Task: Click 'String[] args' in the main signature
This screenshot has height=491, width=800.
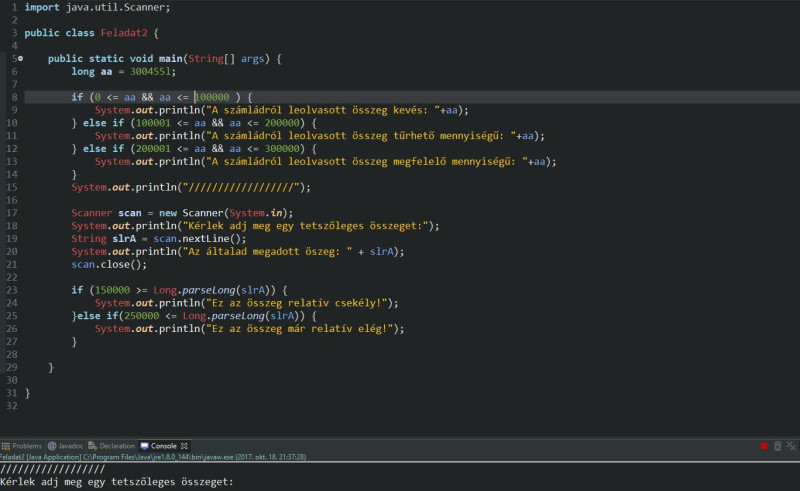Action: (x=226, y=59)
